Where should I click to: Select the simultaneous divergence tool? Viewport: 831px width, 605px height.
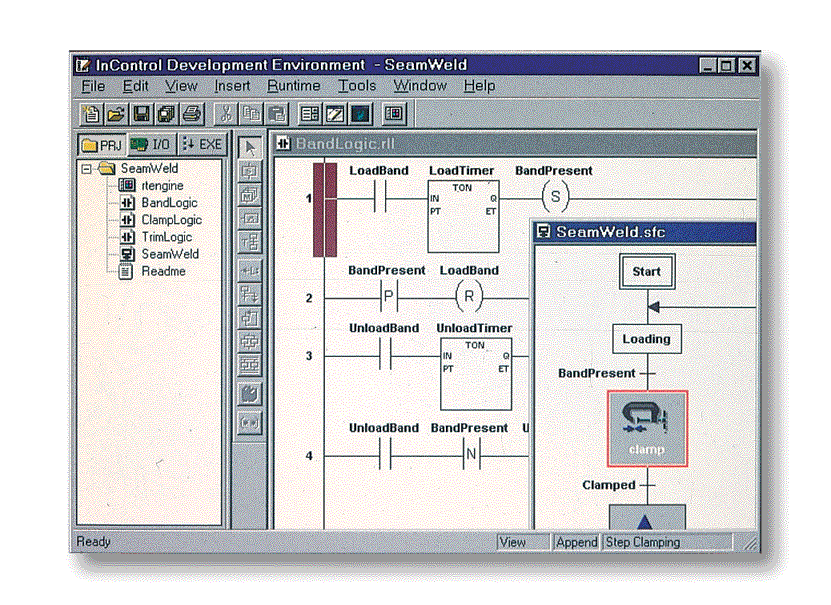coord(250,341)
